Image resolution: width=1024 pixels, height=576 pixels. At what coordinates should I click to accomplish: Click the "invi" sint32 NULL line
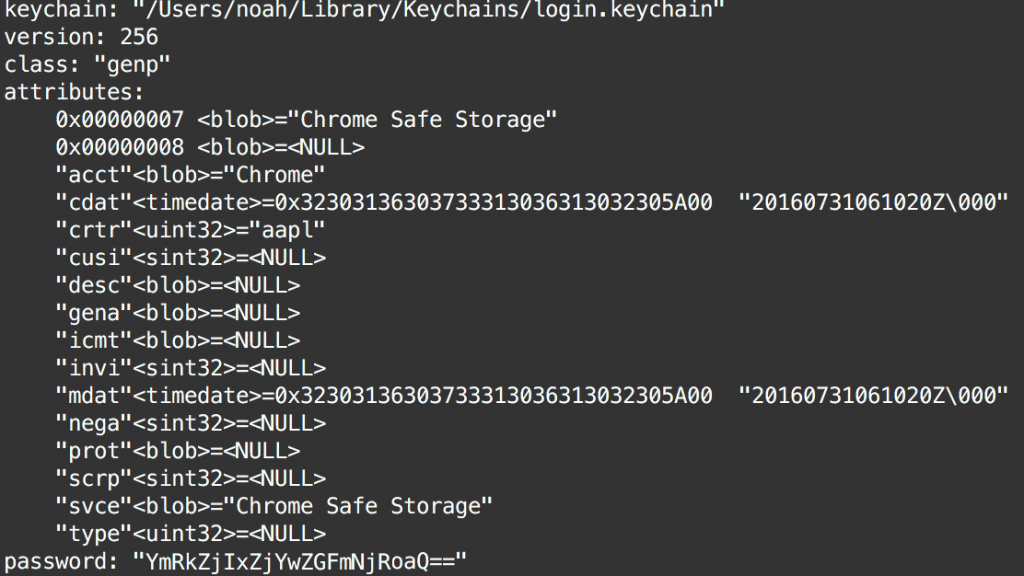point(191,368)
